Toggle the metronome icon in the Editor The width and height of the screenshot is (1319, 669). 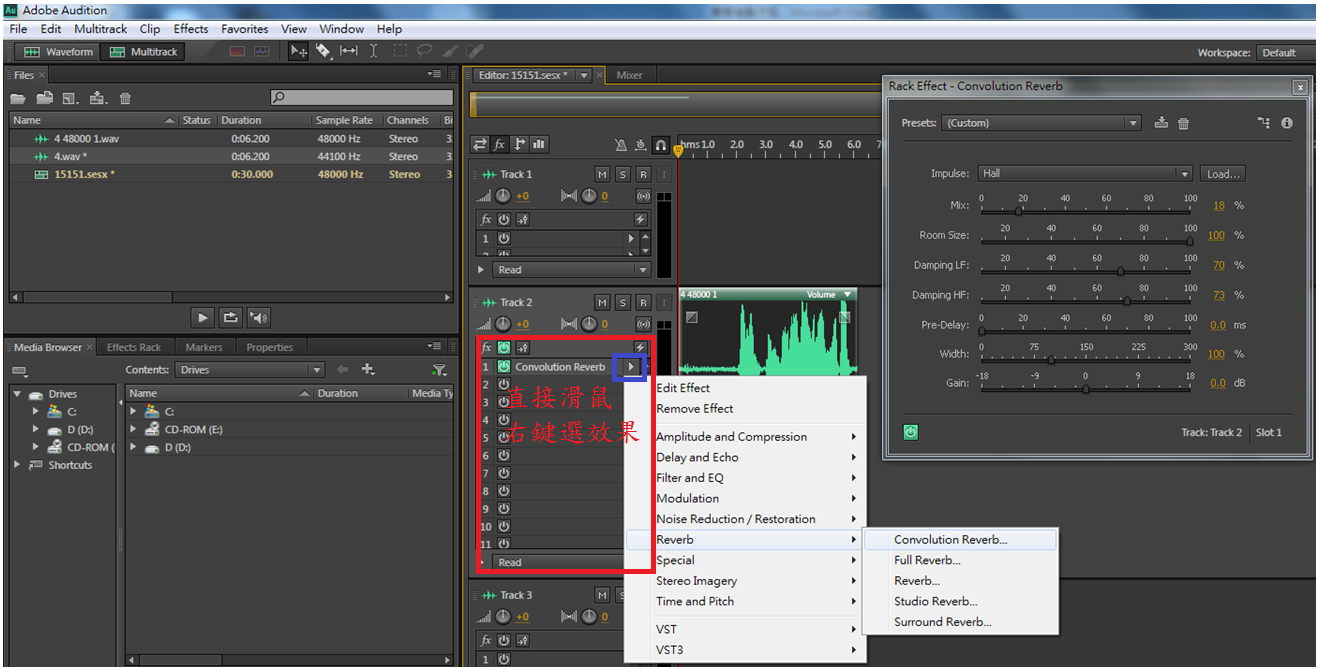click(x=620, y=146)
